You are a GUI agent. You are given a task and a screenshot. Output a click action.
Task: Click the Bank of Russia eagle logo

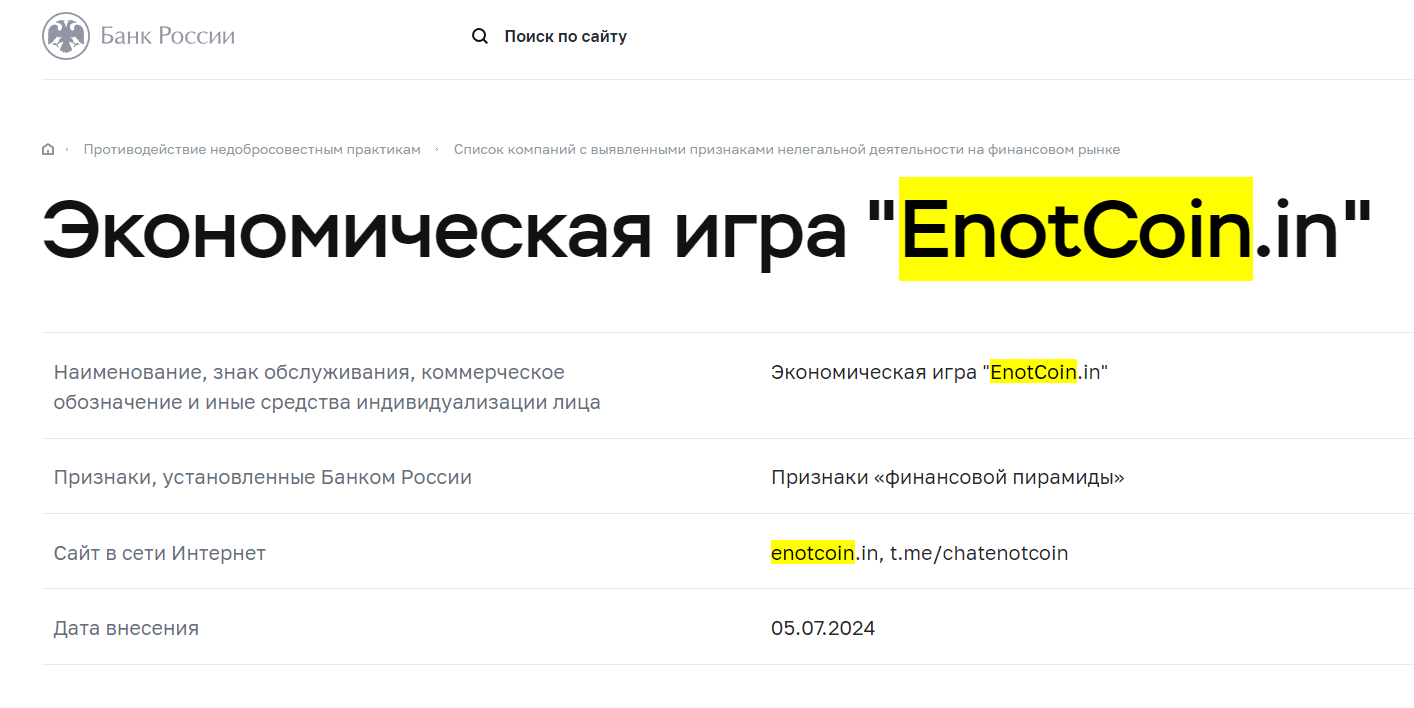click(65, 37)
